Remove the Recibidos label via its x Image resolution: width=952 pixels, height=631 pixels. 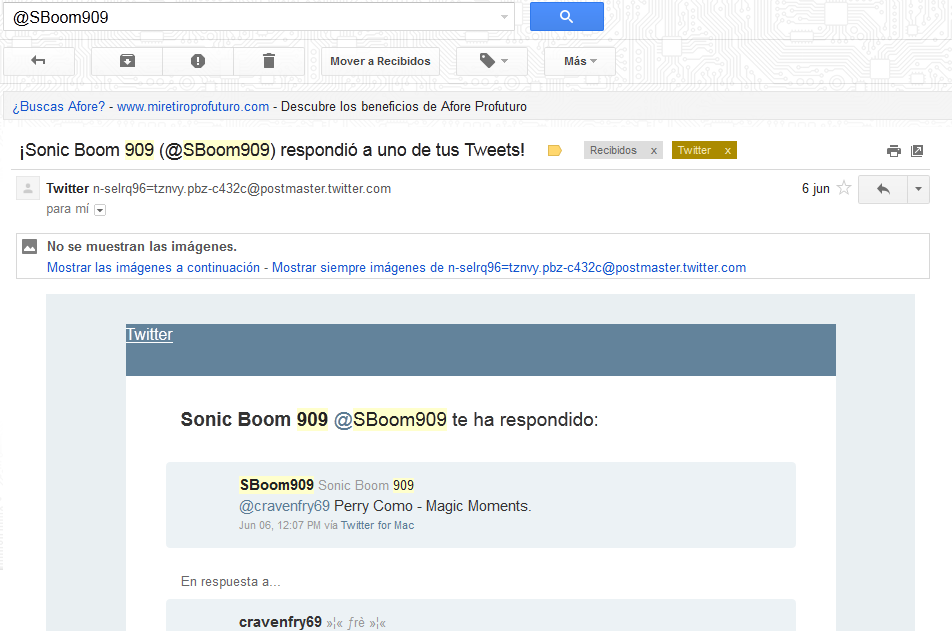click(654, 151)
